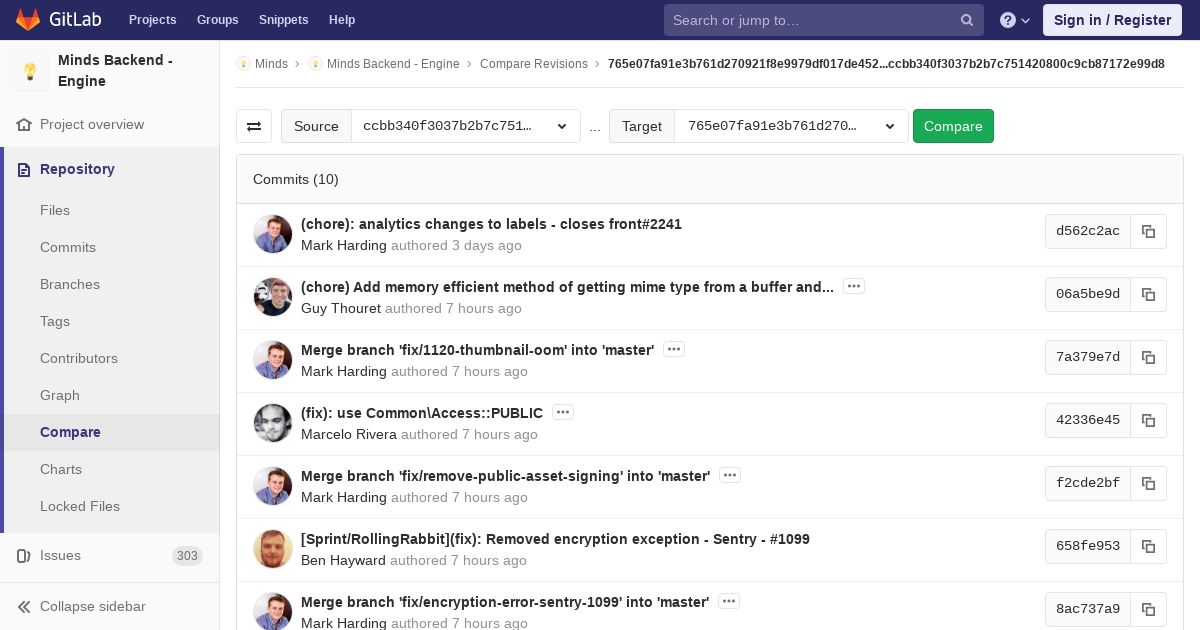Viewport: 1200px width, 630px height.
Task: Click the Collapse sidebar label
Action: pos(93,607)
